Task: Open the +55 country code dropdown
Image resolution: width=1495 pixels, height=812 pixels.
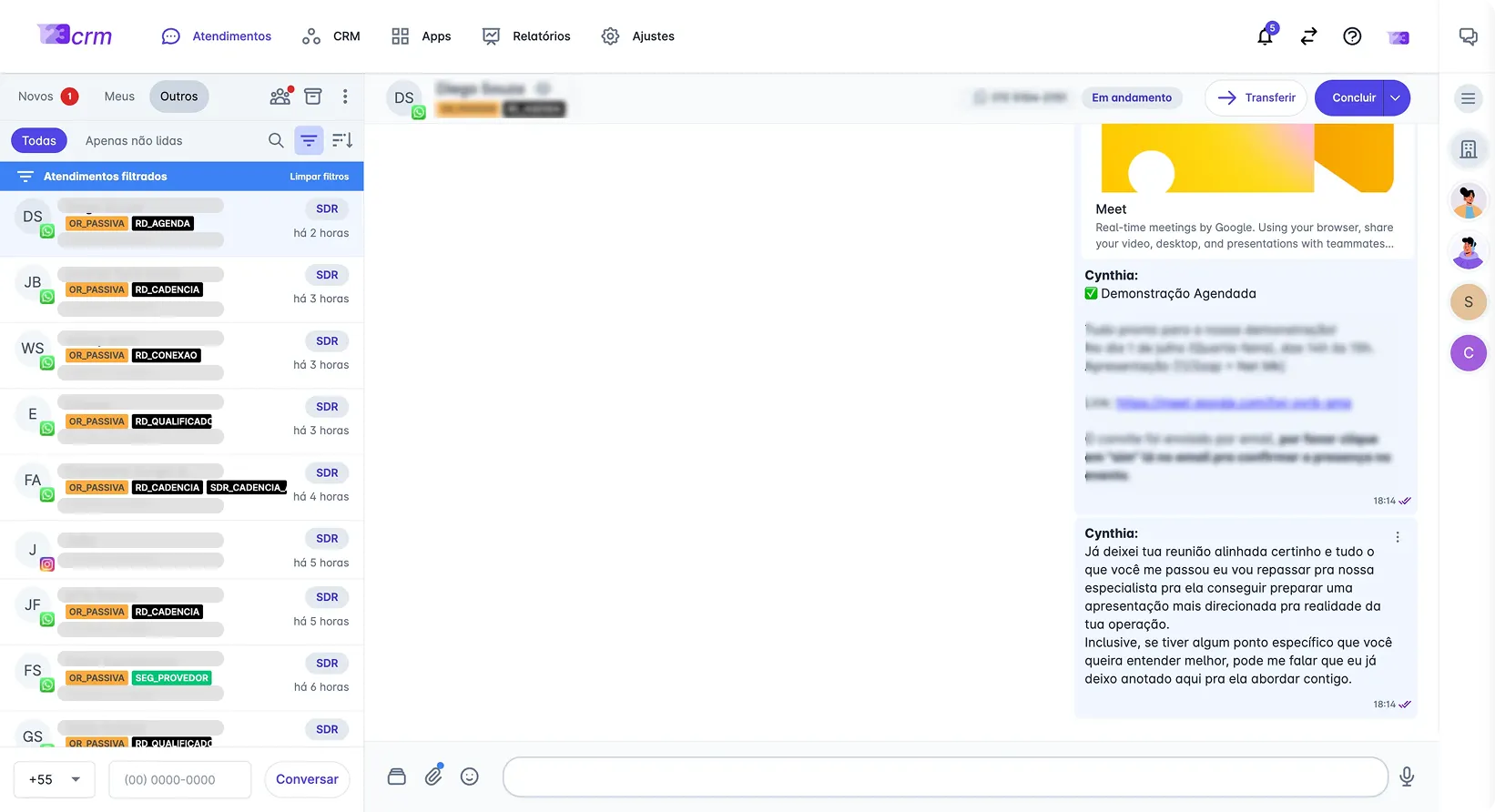Action: (x=55, y=779)
